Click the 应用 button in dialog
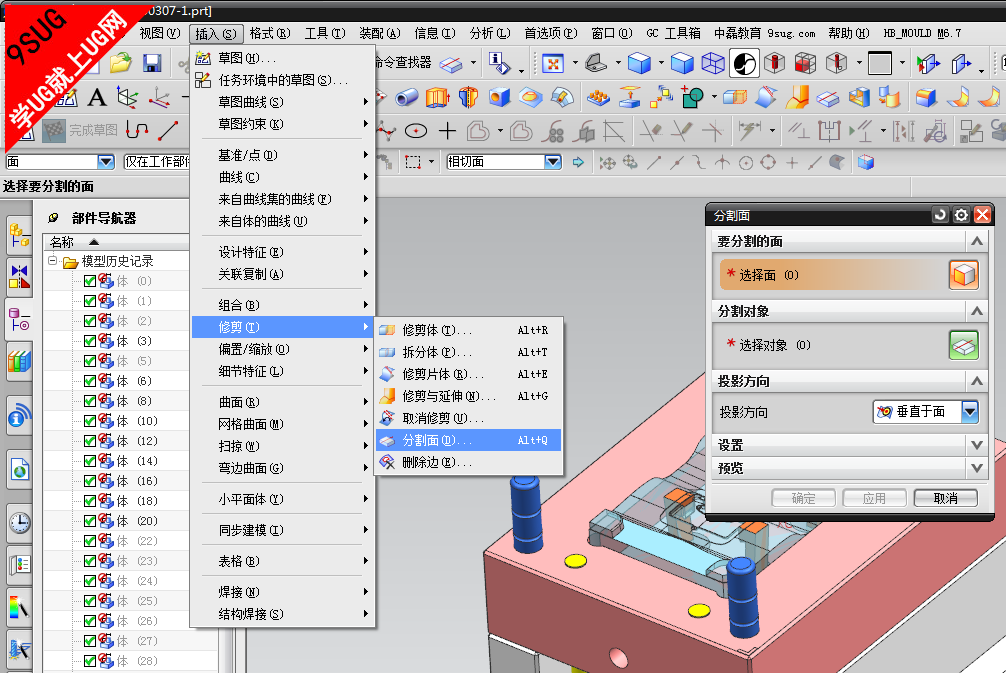Viewport: 1006px width, 673px height. click(x=874, y=498)
